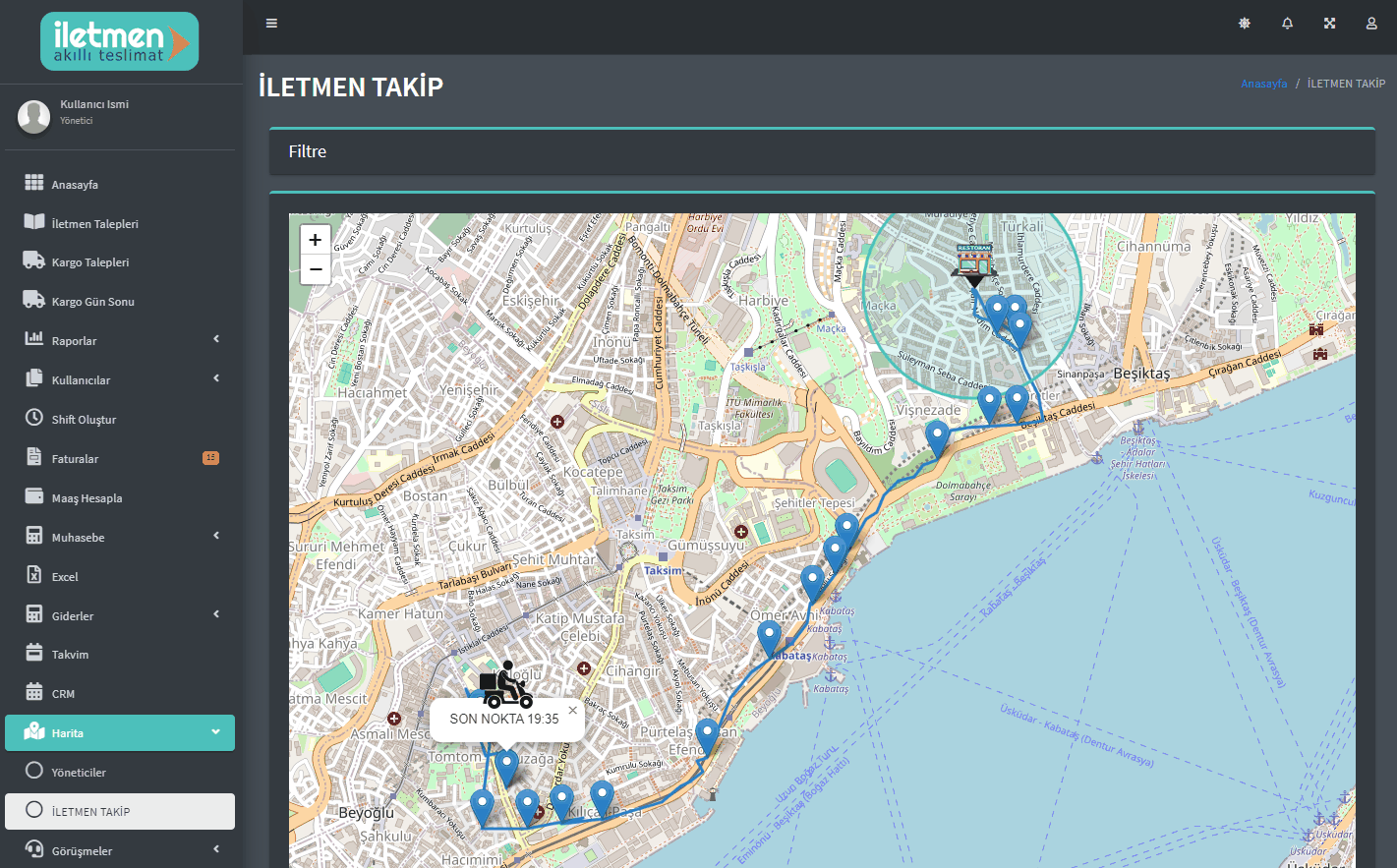Viewport: 1397px width, 868px height.
Task: Click the iletmen akıllı teslimat logo
Action: point(119,41)
